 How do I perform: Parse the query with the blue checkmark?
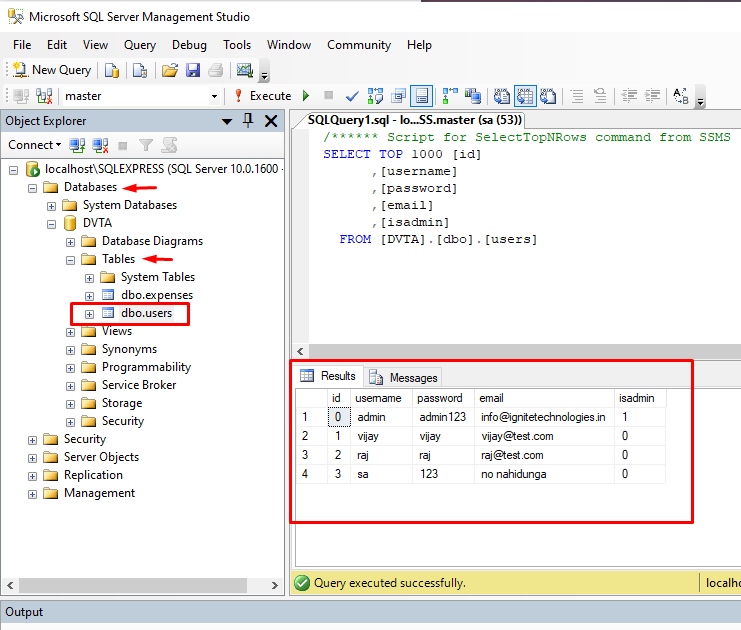click(x=352, y=96)
